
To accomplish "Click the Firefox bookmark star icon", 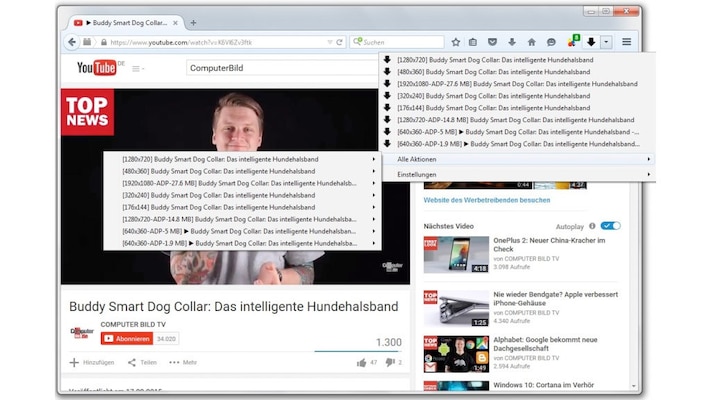I will click(x=456, y=42).
